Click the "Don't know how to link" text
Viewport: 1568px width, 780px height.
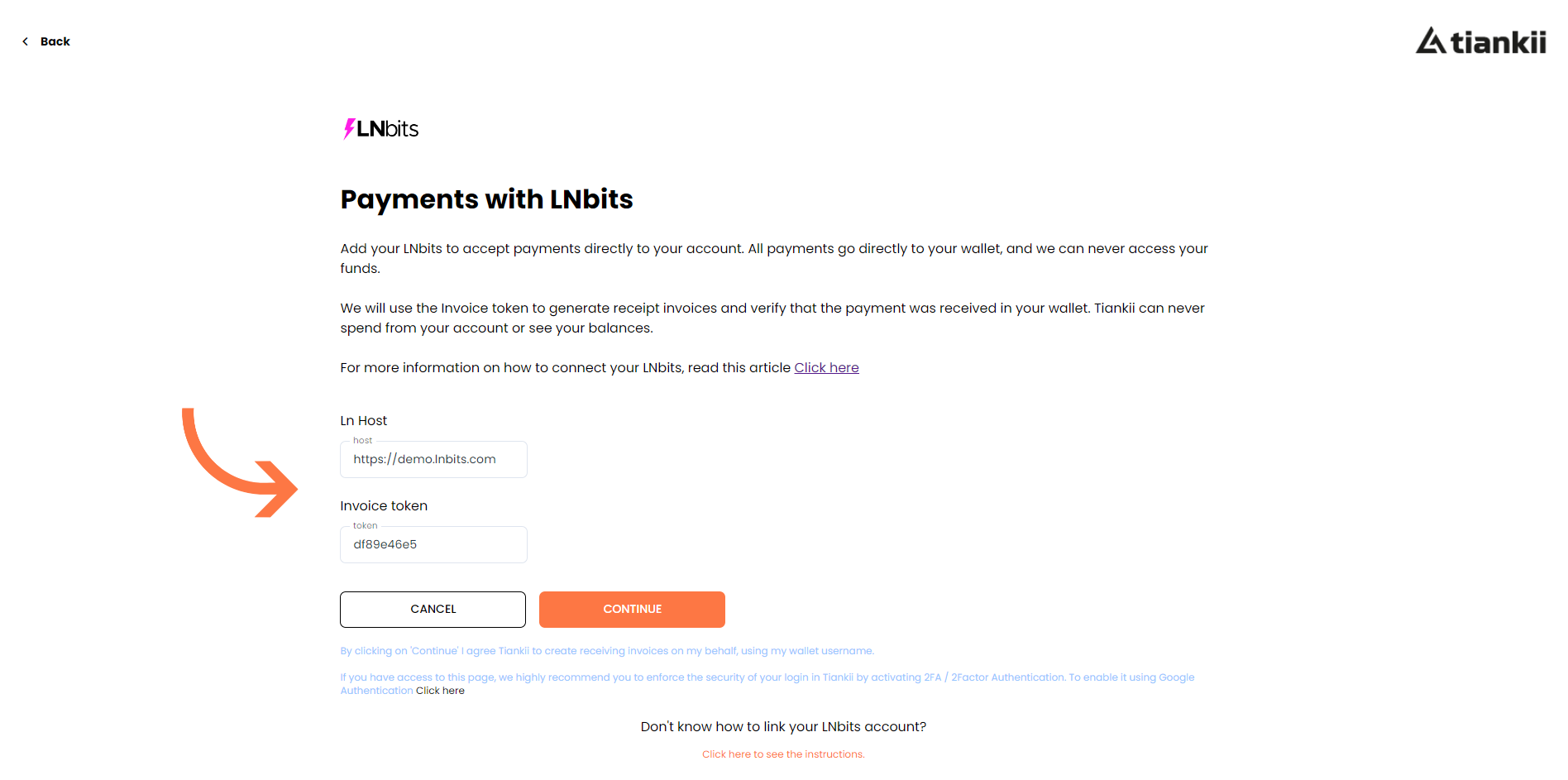coord(783,727)
